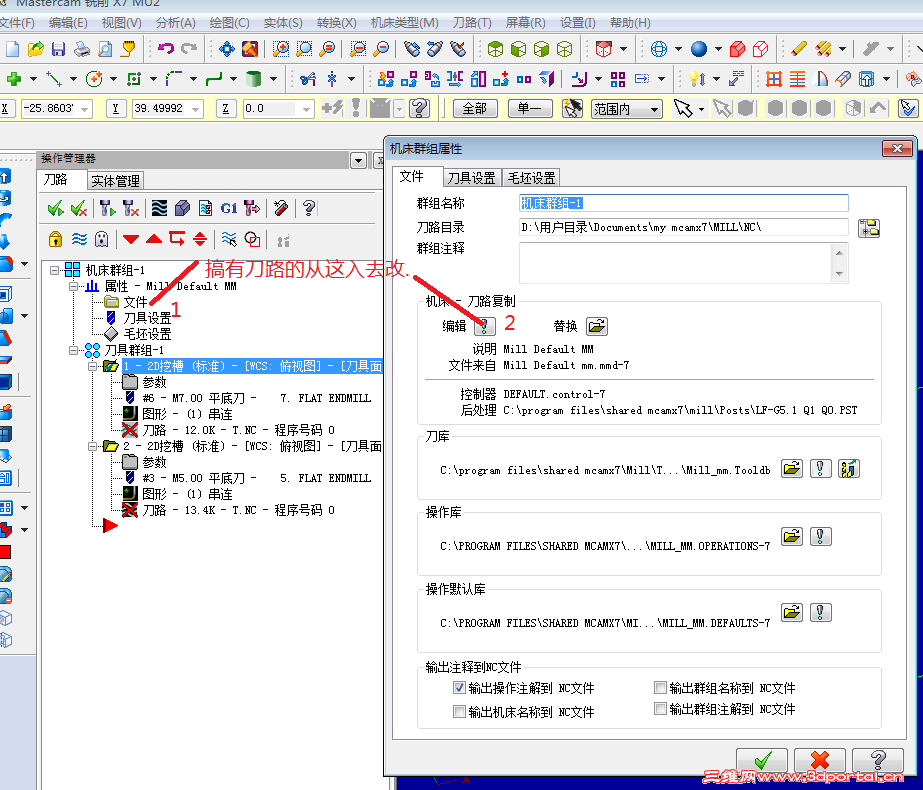Screen dimensions: 923x790
Task: Collapse the 属性 - Mill Default MM node
Action: tap(74, 286)
